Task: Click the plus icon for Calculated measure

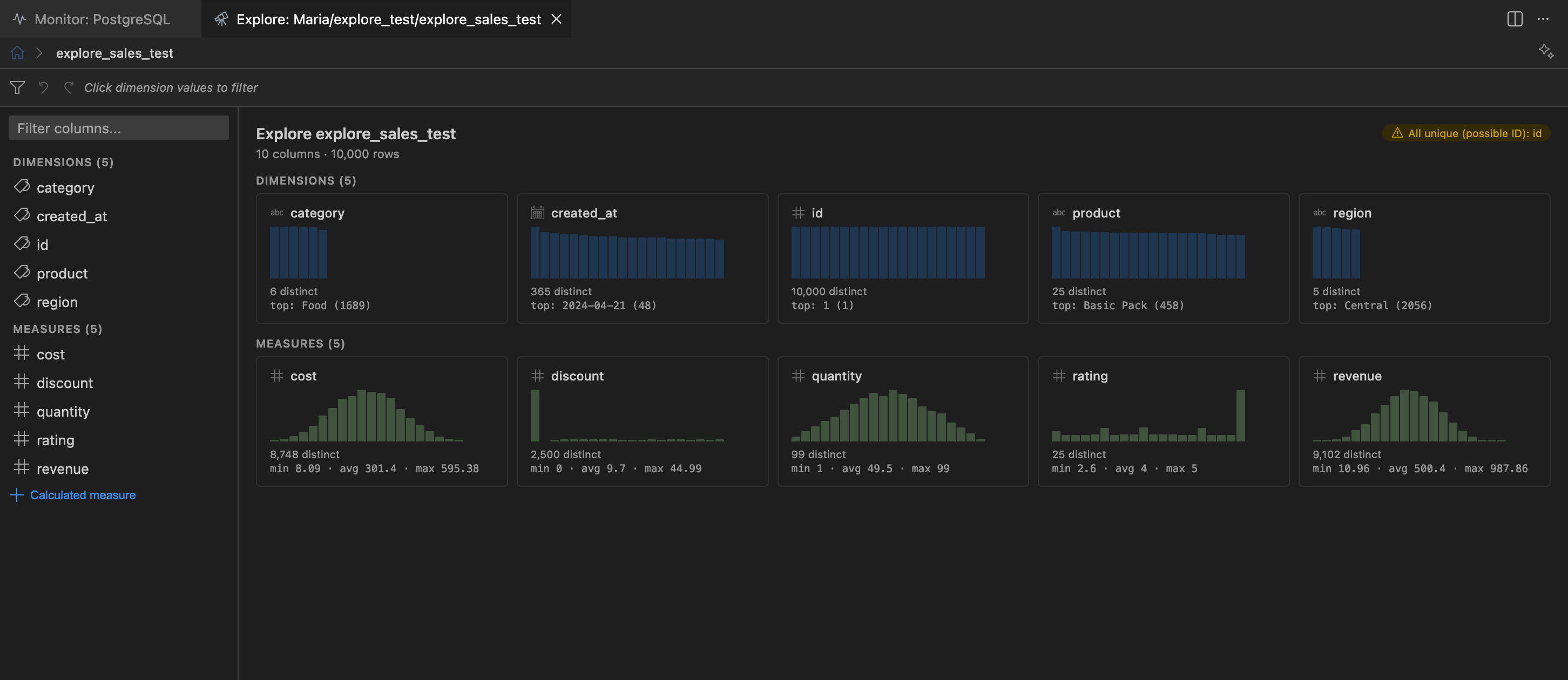Action: coord(17,495)
